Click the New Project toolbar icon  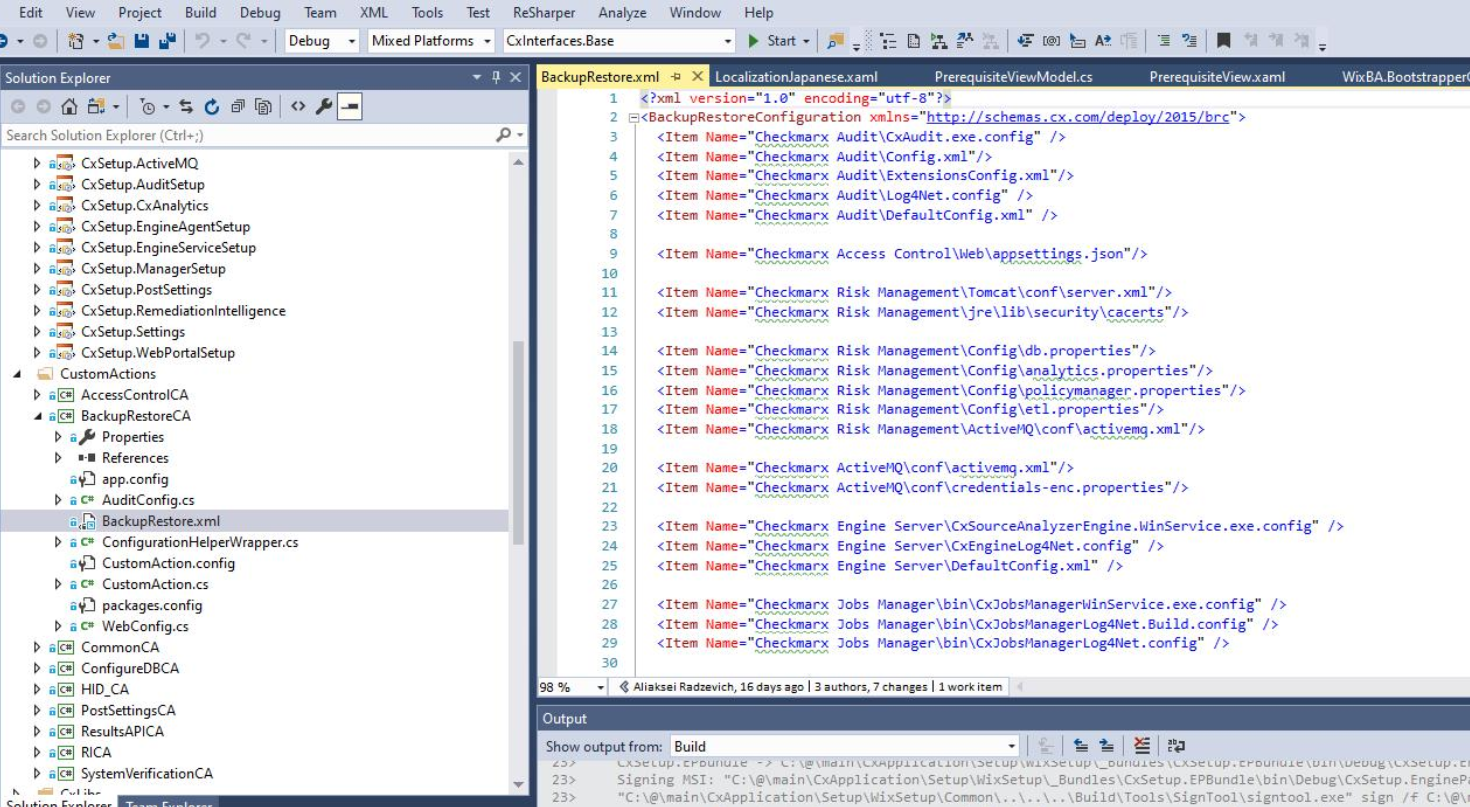coord(76,41)
